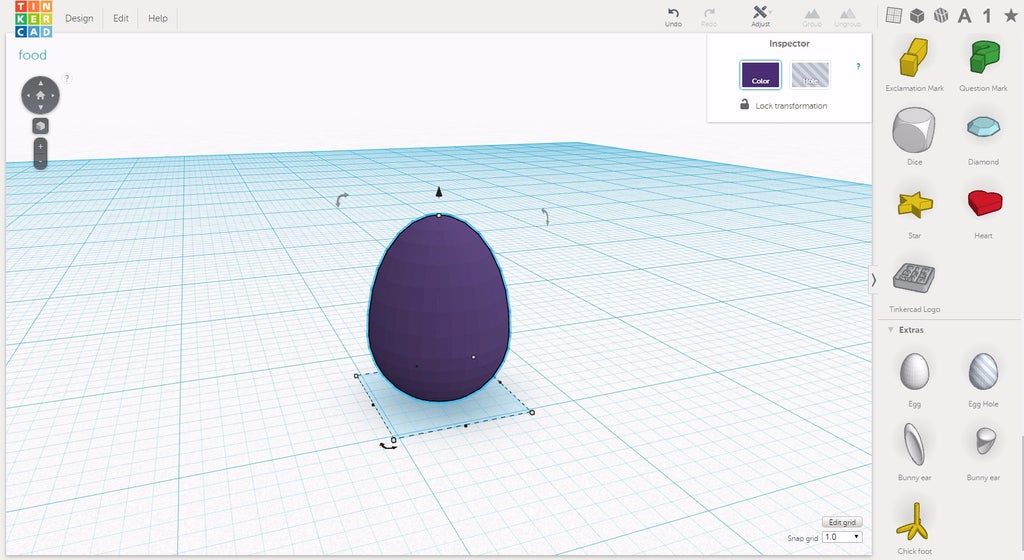Click the rotation handle below the egg
This screenshot has width=1024, height=560.
pos(387,446)
